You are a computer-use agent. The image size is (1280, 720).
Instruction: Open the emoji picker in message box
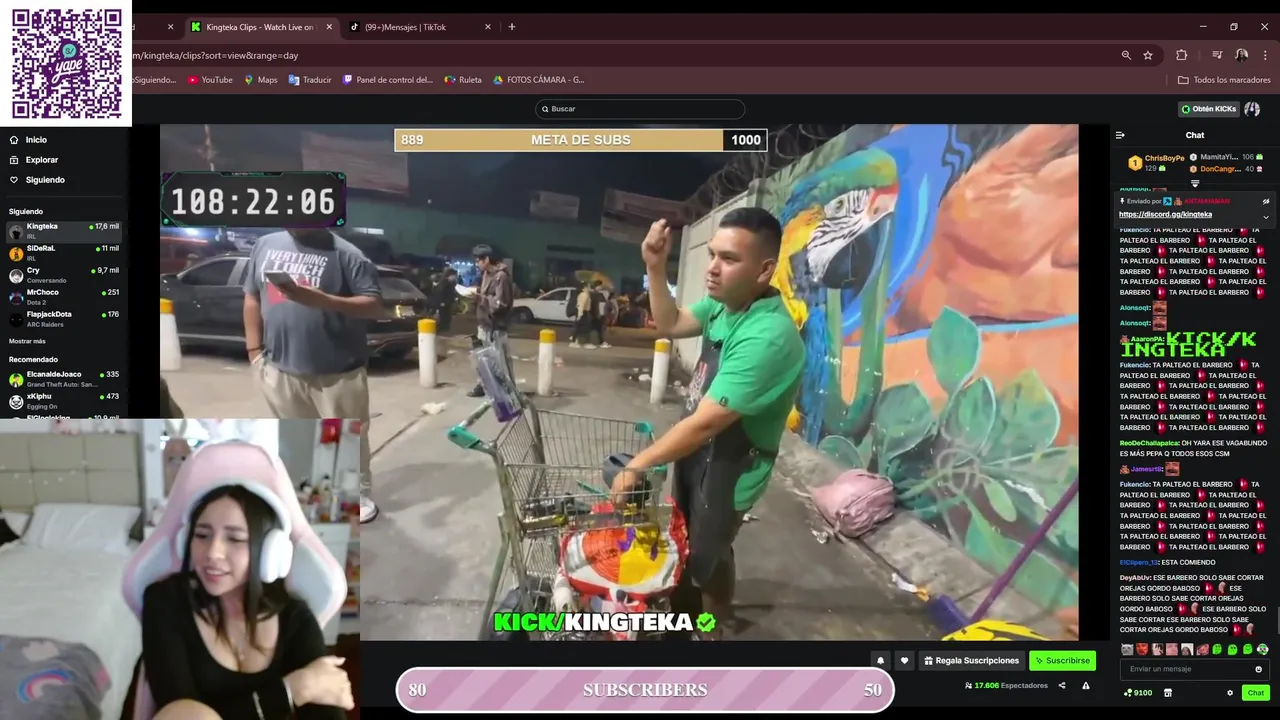1258,669
